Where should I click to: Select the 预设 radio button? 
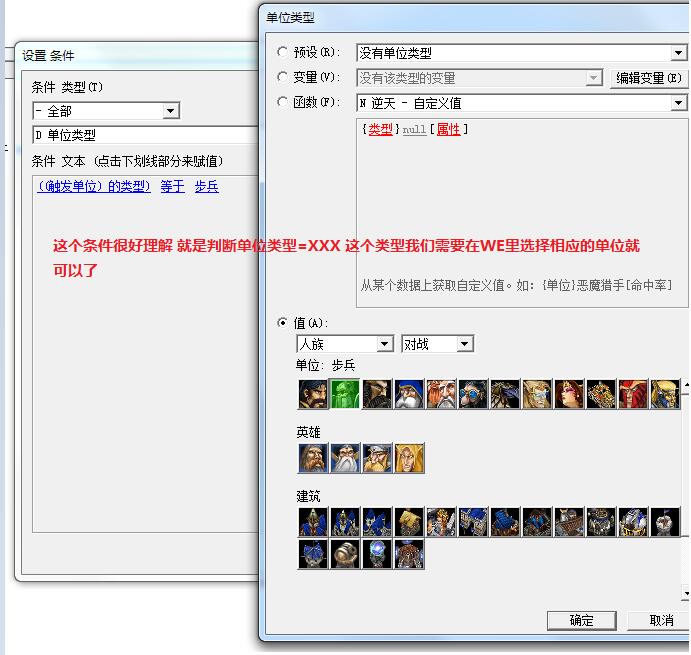pyautogui.click(x=283, y=52)
